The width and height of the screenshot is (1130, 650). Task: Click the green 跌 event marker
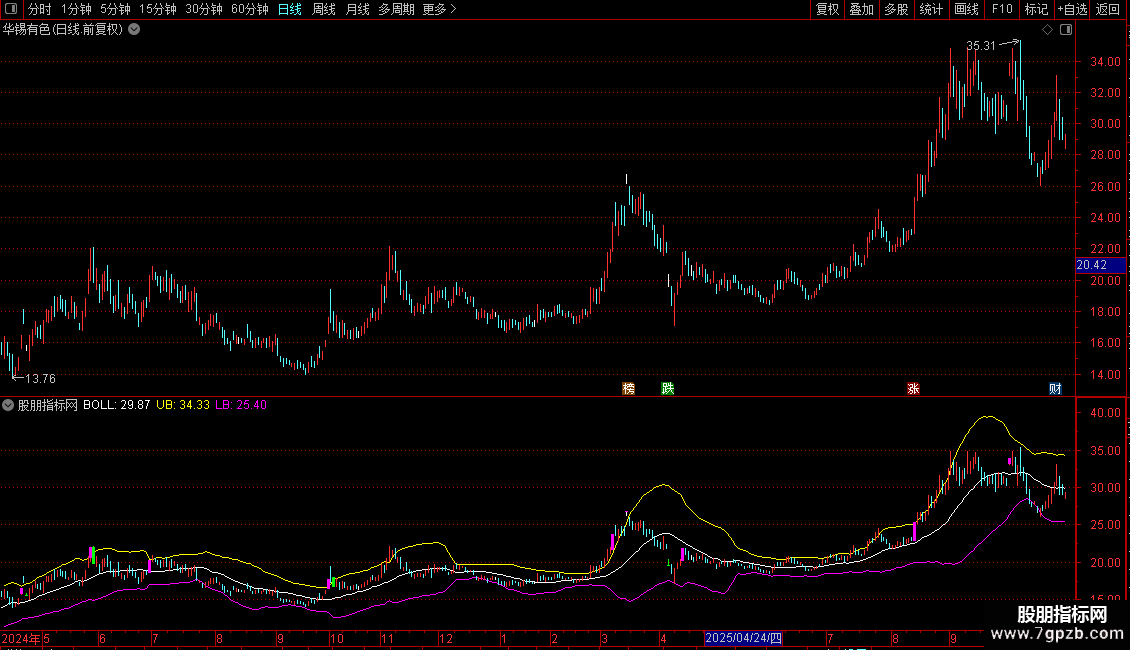click(668, 389)
